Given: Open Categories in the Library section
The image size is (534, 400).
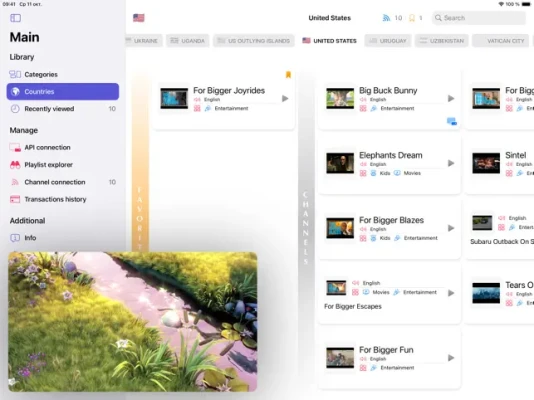Looking at the screenshot, I should coord(63,74).
